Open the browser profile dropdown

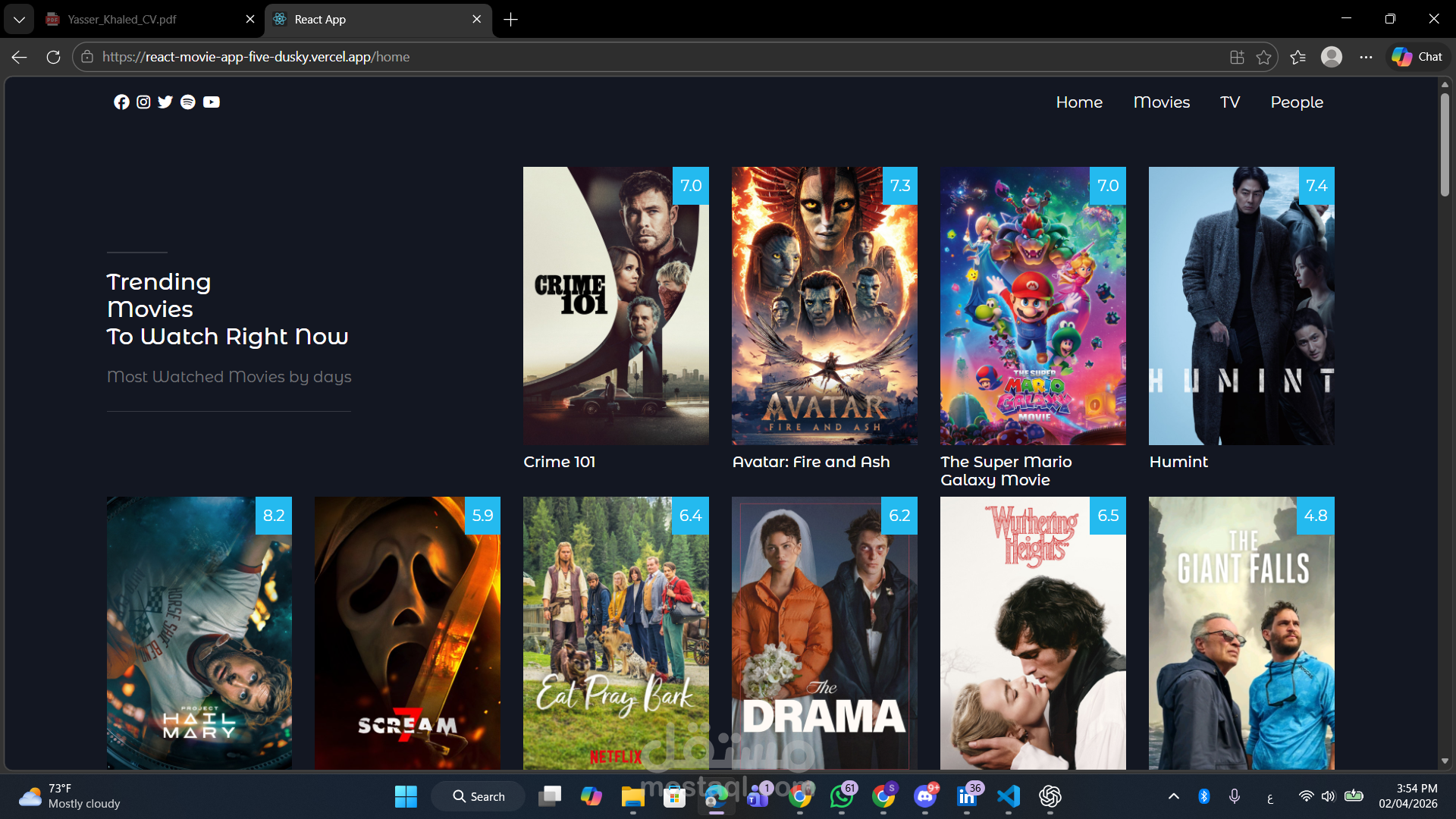pyautogui.click(x=1332, y=57)
